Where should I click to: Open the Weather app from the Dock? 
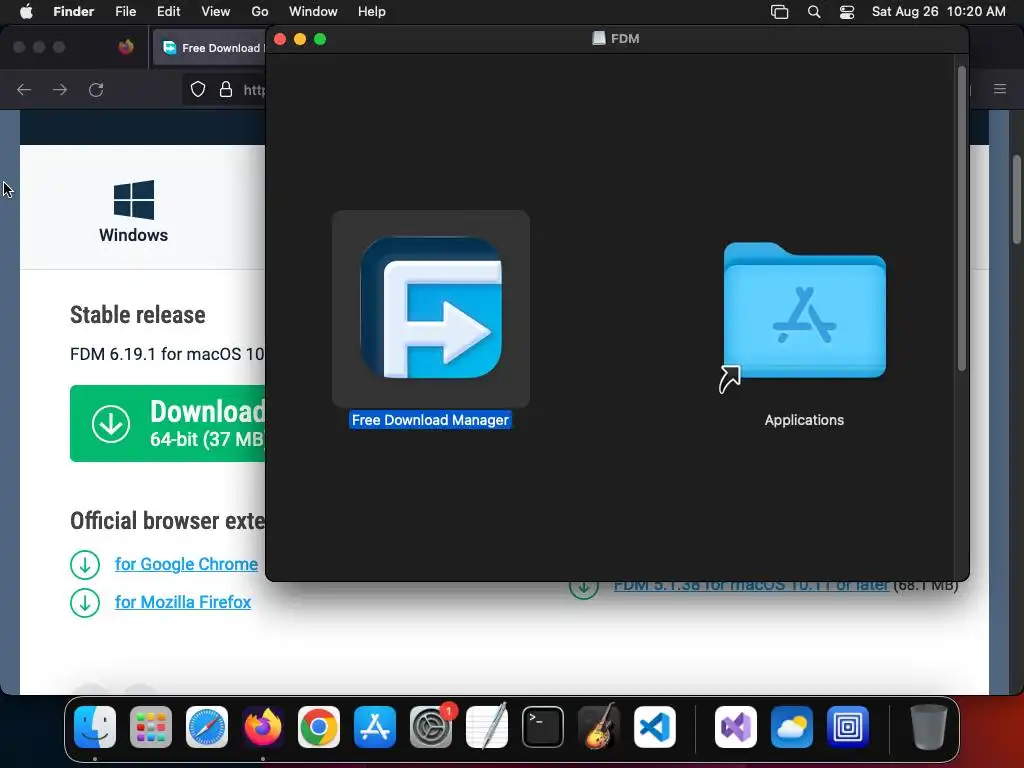pyautogui.click(x=792, y=727)
